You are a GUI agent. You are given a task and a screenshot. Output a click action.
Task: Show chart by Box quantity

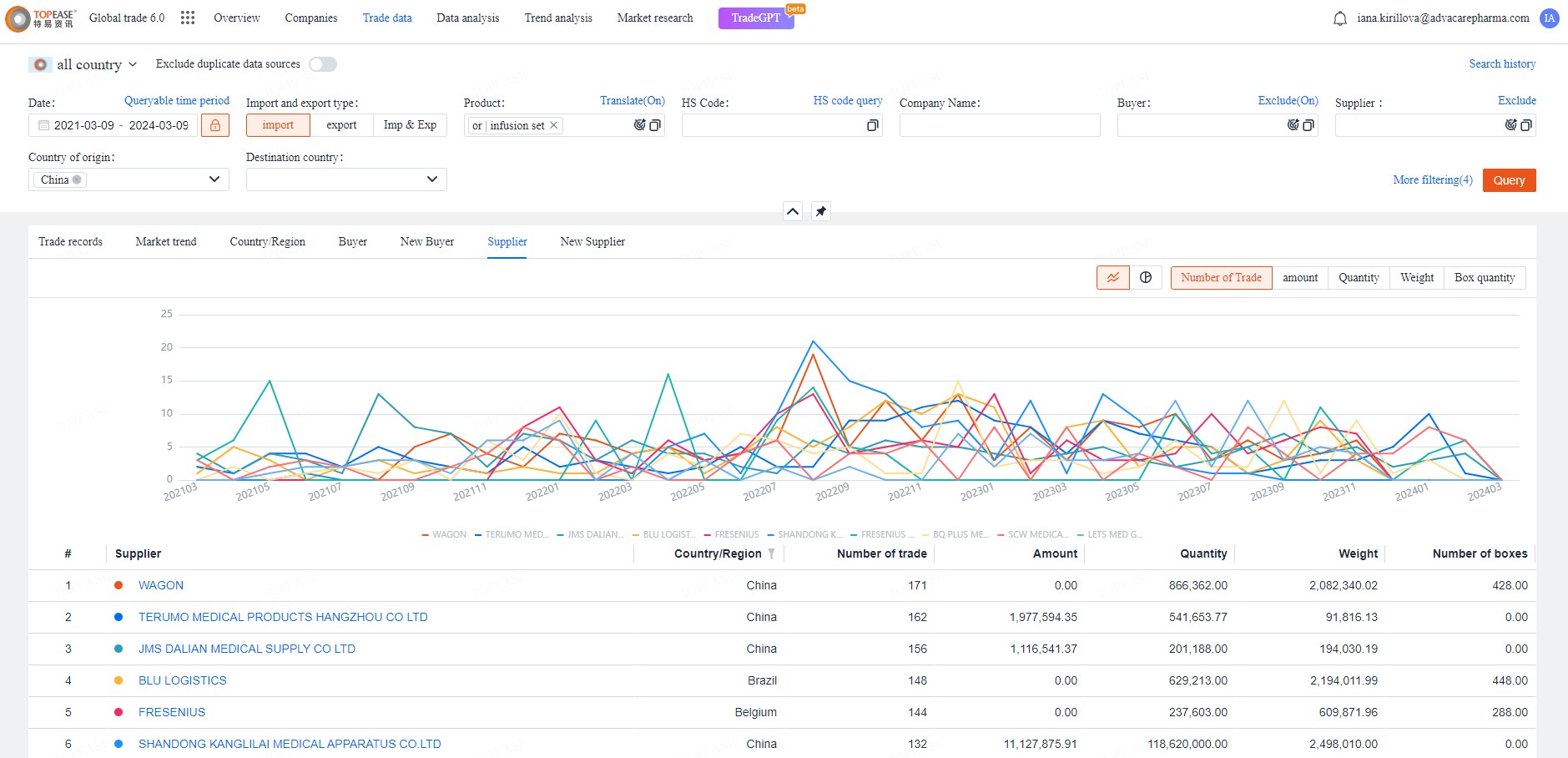[x=1485, y=278]
